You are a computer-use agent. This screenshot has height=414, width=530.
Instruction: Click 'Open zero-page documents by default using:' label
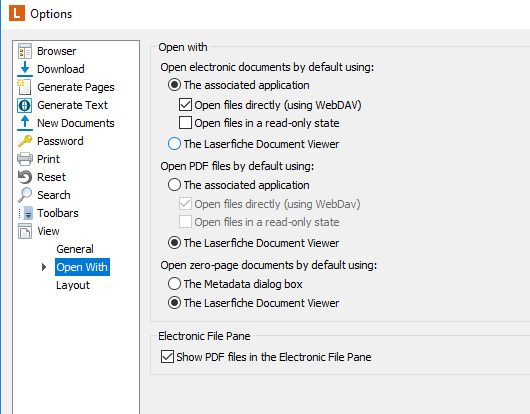269,265
